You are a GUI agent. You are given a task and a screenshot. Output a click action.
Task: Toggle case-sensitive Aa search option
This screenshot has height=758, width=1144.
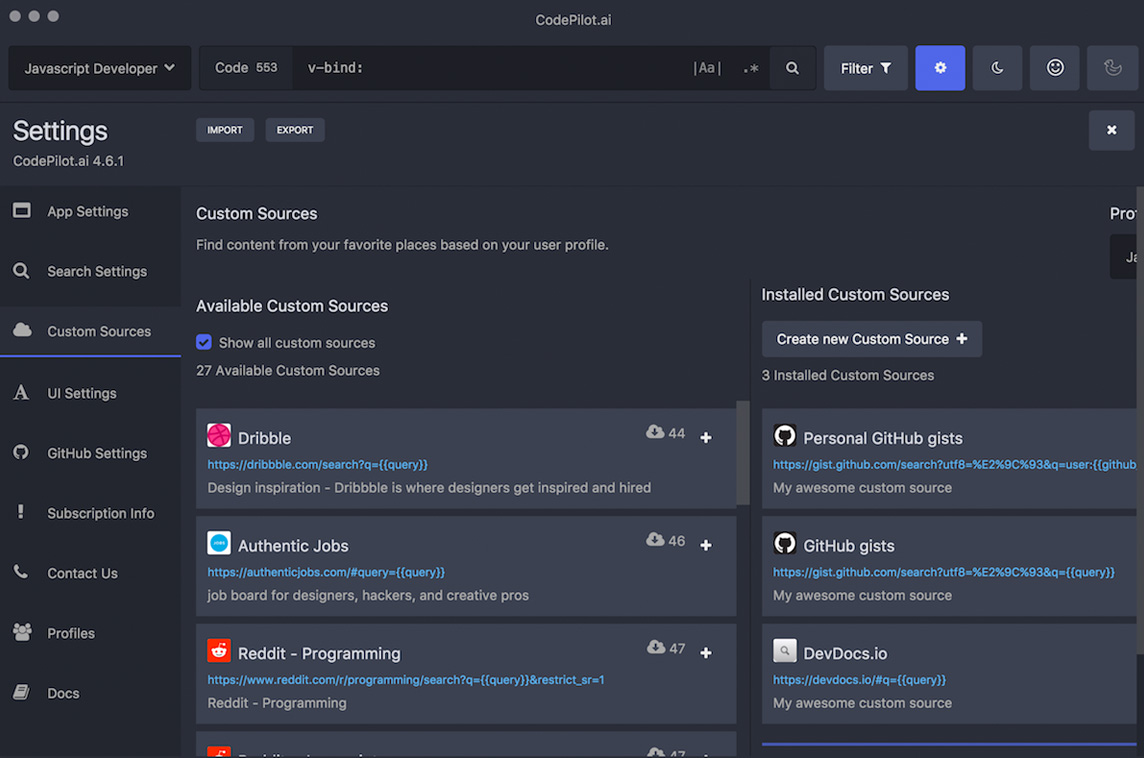[x=706, y=68]
